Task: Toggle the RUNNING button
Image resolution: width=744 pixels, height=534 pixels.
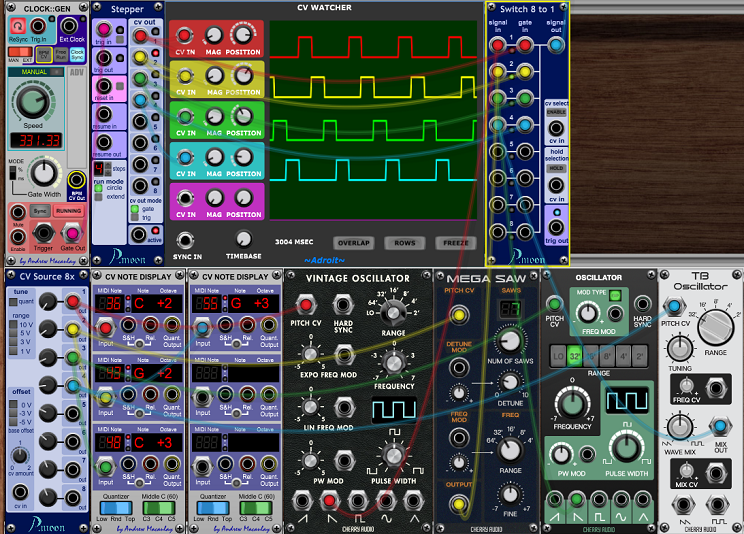Action: [x=68, y=211]
